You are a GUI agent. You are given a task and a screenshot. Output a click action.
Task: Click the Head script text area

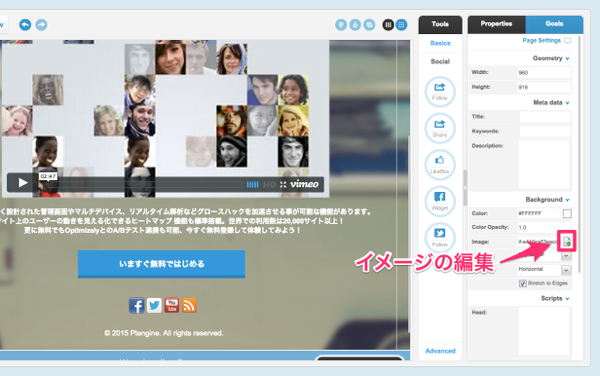coord(544,332)
